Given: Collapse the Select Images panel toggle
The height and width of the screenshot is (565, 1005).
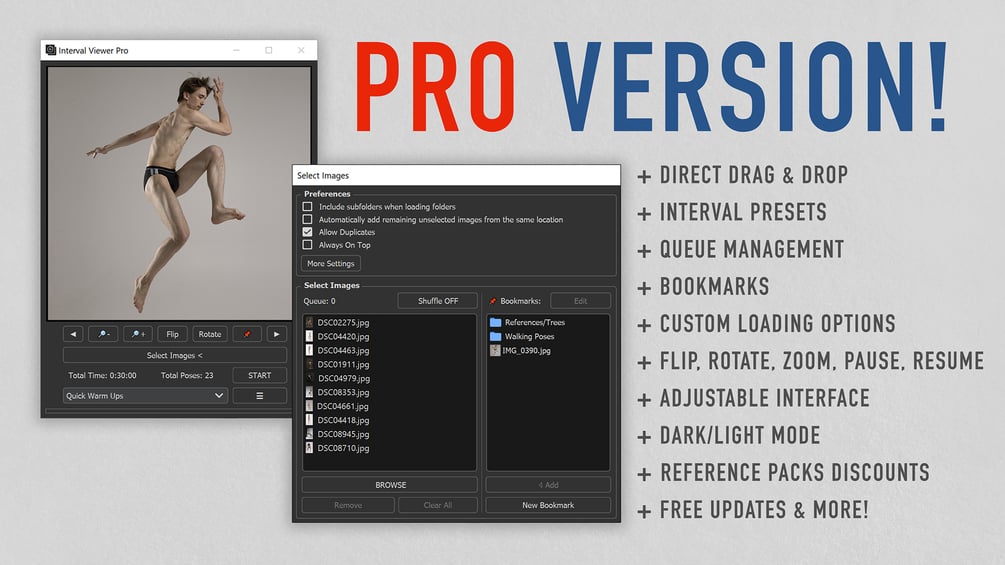Looking at the screenshot, I should pos(174,355).
